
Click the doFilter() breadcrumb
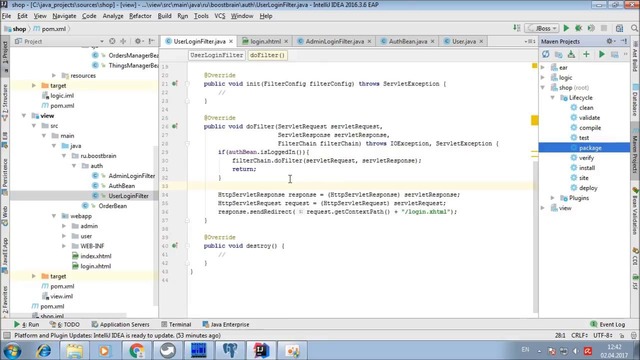[x=267, y=55]
